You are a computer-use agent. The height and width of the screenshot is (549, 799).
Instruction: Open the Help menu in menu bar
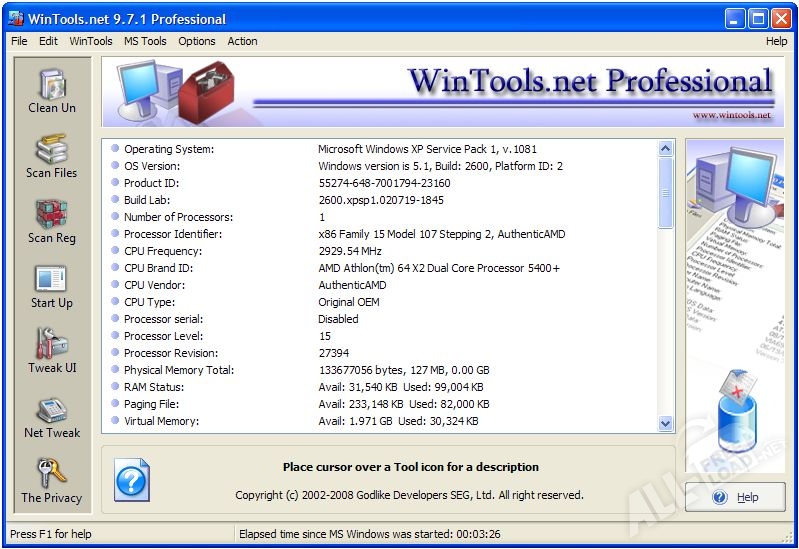(776, 41)
